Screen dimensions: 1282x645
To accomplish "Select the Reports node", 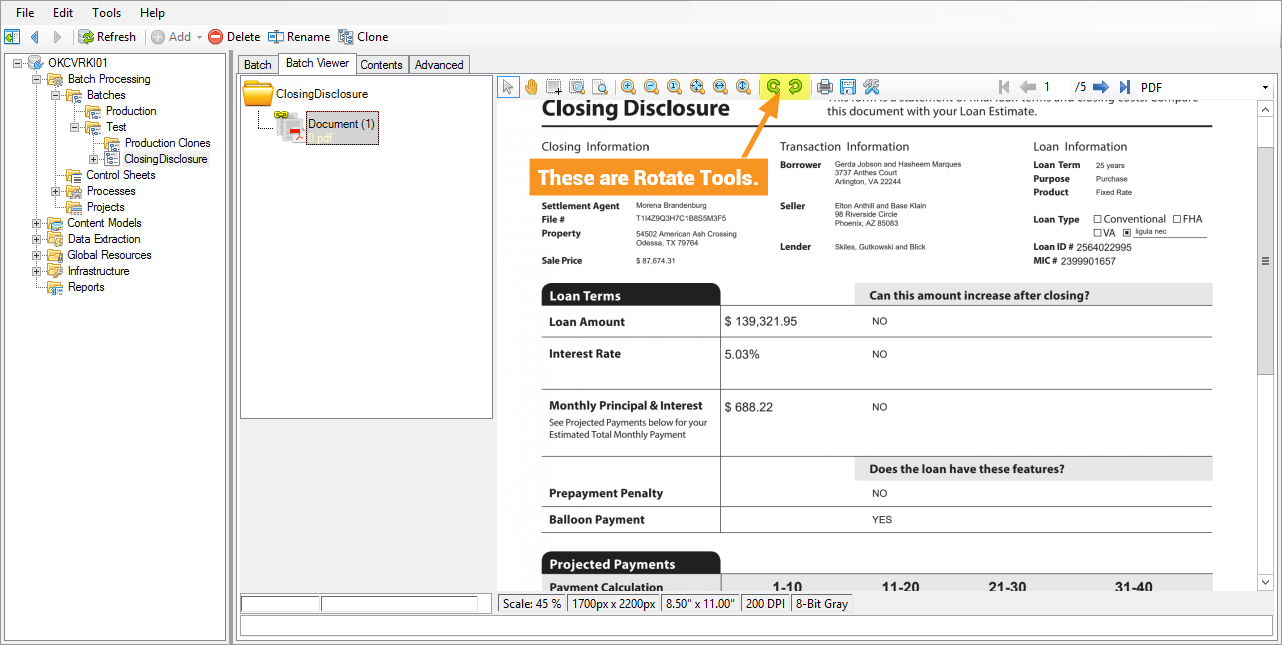I will tap(86, 287).
